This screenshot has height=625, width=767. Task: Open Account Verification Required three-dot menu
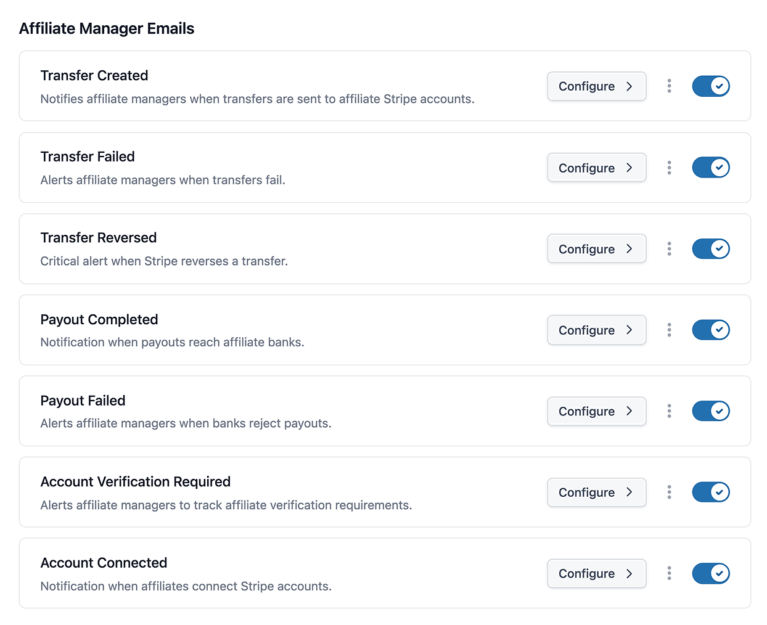pos(669,492)
